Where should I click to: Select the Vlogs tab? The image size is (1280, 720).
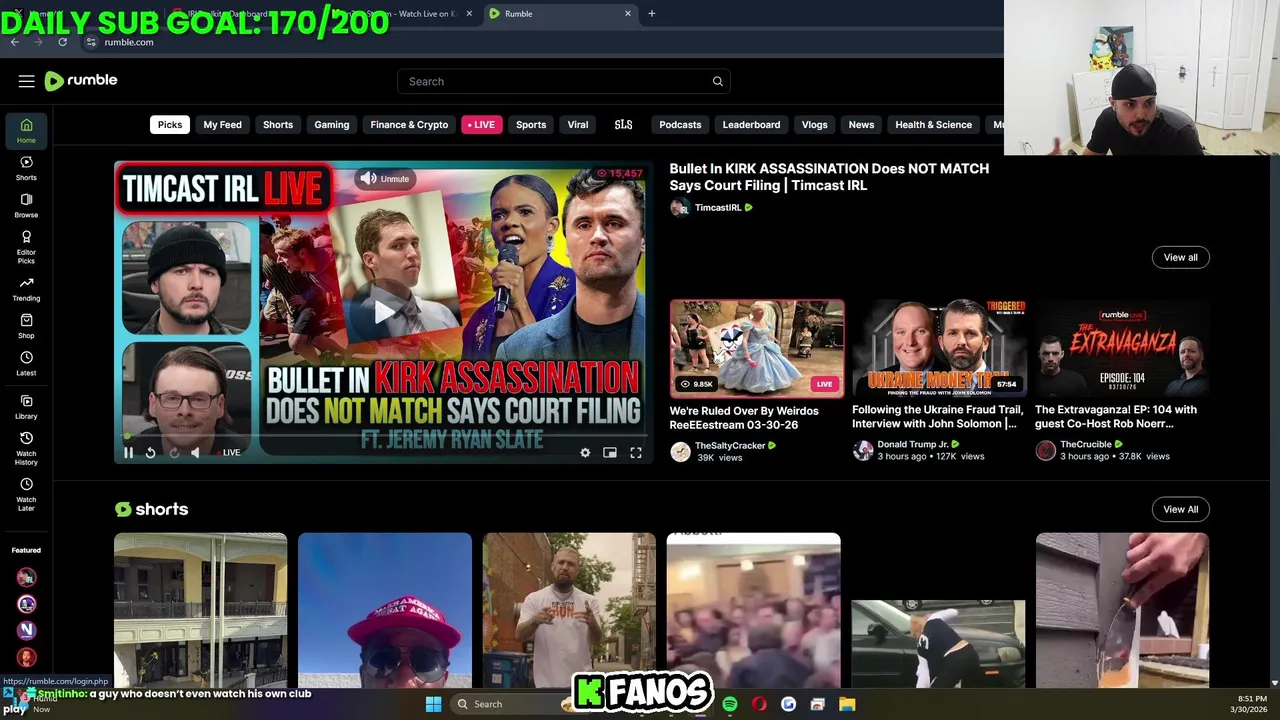(814, 124)
